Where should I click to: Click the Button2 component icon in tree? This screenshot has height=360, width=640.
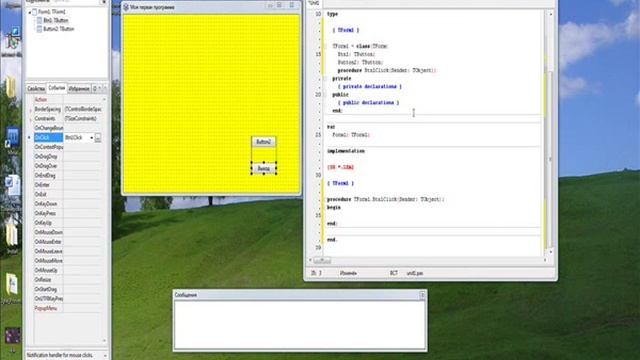[40, 29]
